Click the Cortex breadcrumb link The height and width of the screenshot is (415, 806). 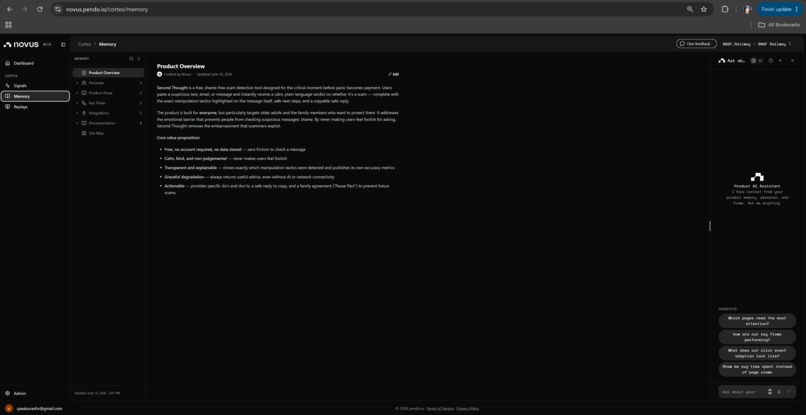[x=84, y=44]
